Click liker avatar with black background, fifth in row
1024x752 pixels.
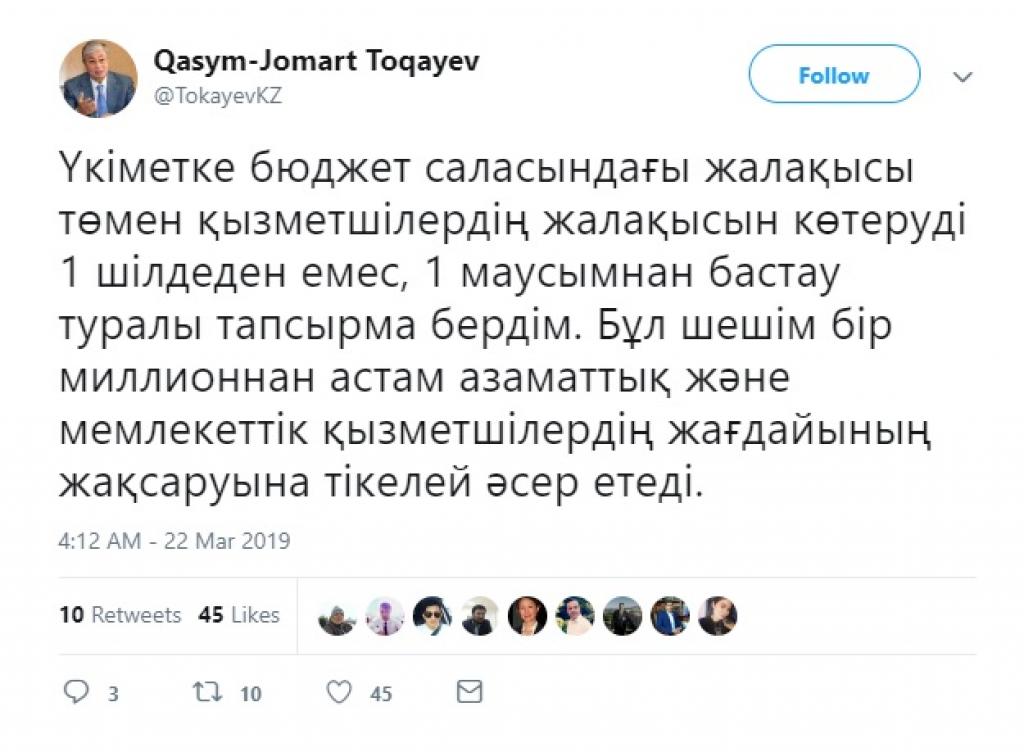click(x=527, y=616)
